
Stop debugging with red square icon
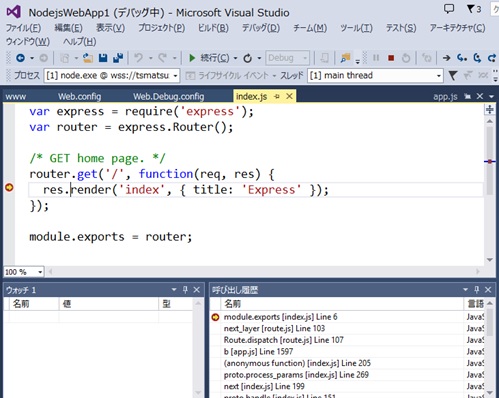click(391, 58)
